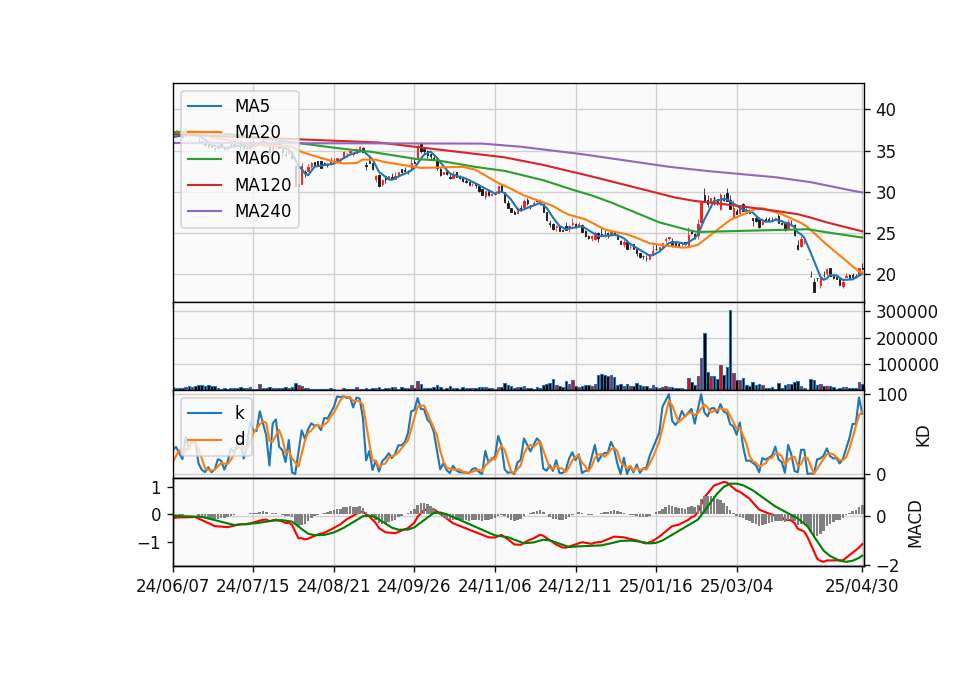
Task: Click the KD axis title
Action: click(x=923, y=437)
